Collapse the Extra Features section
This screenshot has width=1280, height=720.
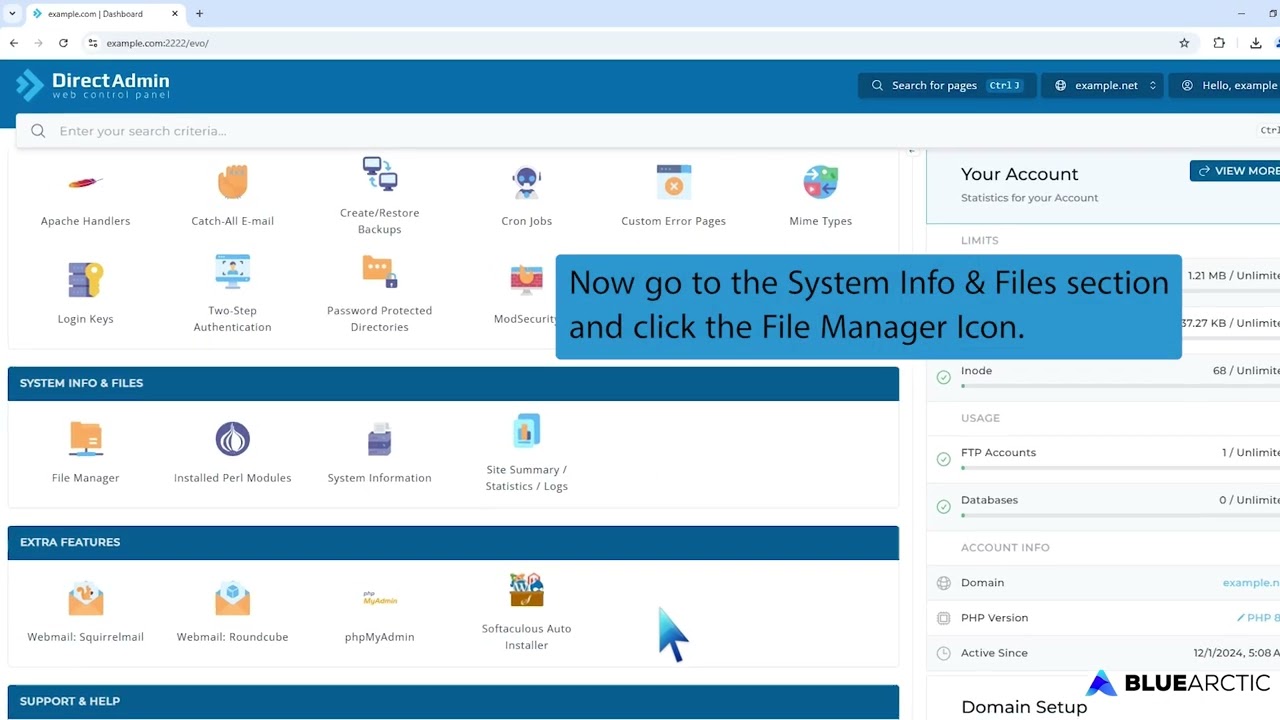point(453,542)
